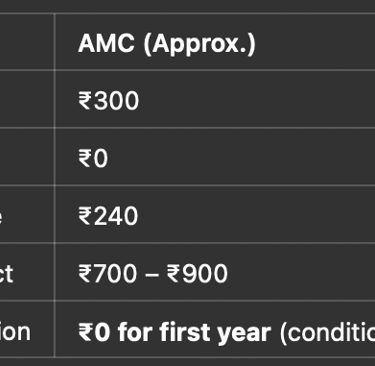This screenshot has width=375, height=366.
Task: Click the ₹900 amount in the range
Action: [x=197, y=274]
